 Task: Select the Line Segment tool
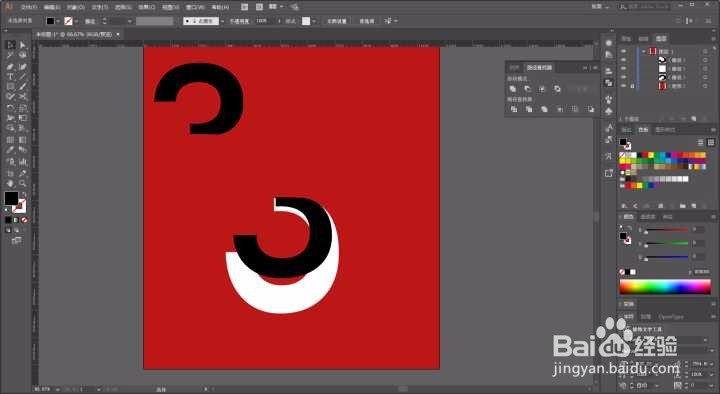(22, 77)
